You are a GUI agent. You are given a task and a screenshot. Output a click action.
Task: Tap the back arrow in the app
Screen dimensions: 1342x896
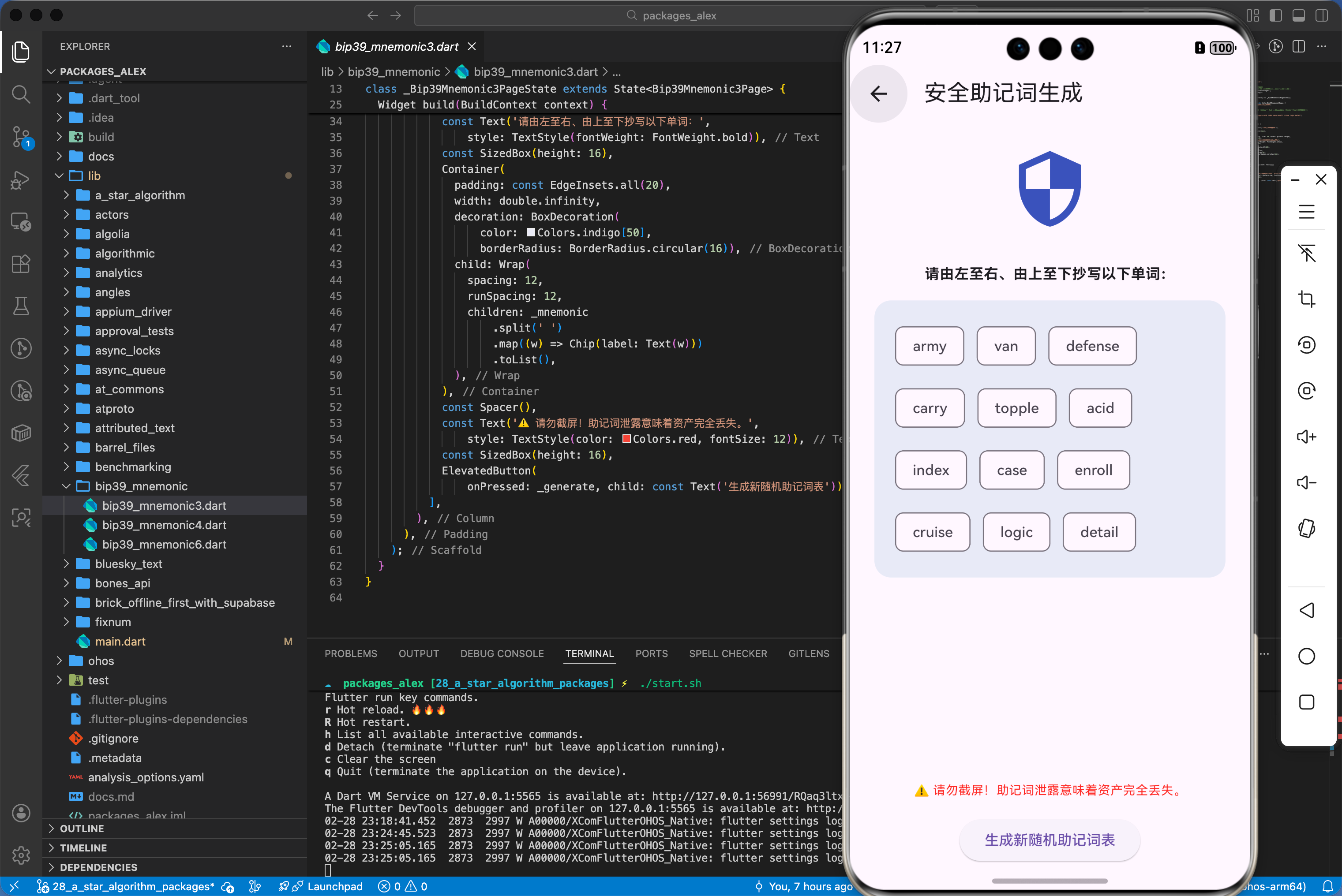tap(878, 93)
